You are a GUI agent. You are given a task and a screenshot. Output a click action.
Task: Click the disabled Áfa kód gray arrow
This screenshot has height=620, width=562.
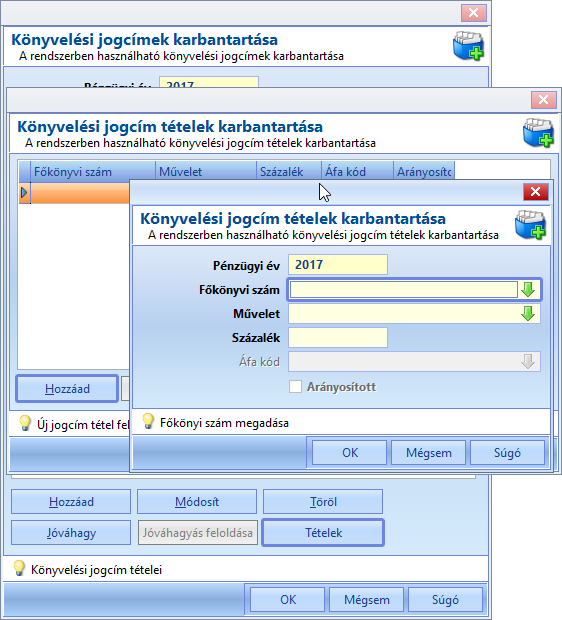[528, 361]
